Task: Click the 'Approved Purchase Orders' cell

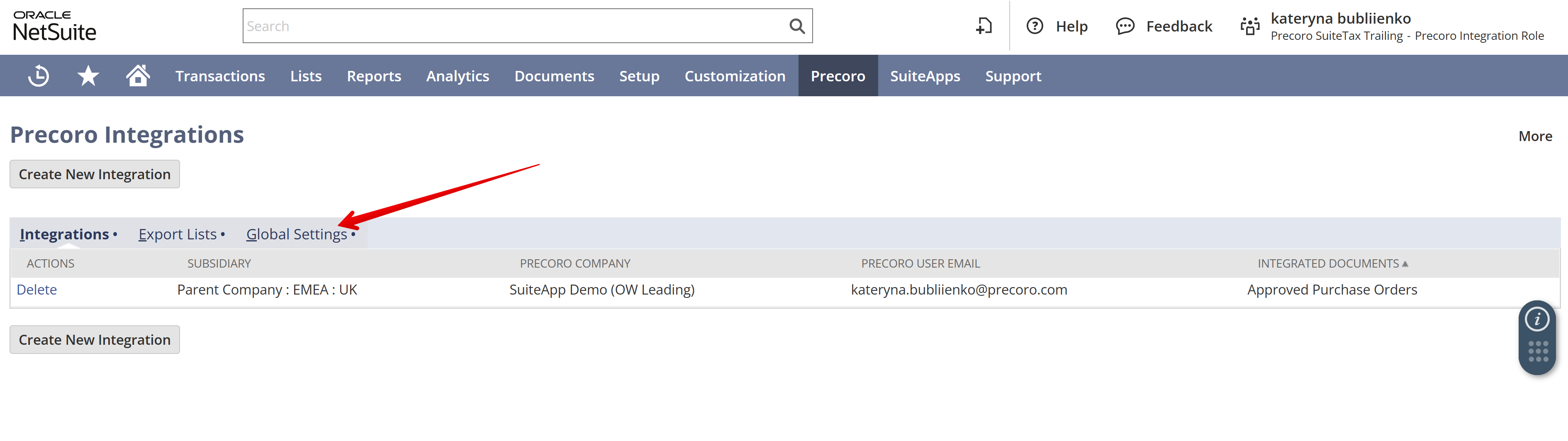Action: (1332, 289)
